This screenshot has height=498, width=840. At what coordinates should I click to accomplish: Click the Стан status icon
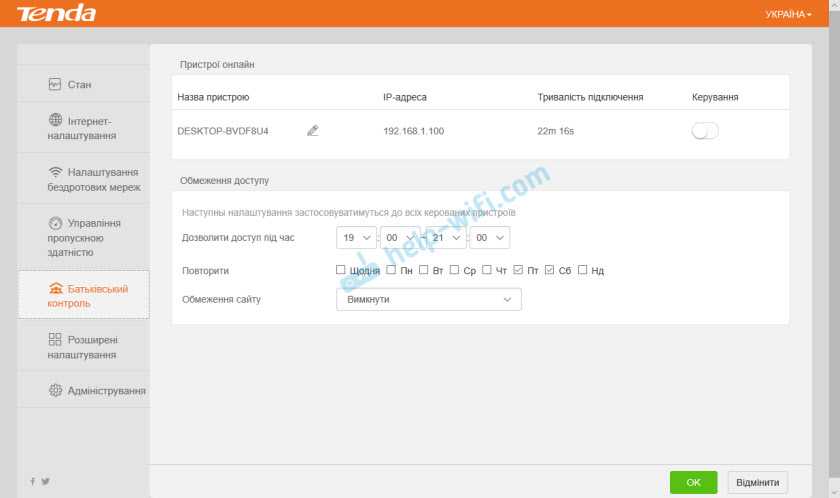55,84
